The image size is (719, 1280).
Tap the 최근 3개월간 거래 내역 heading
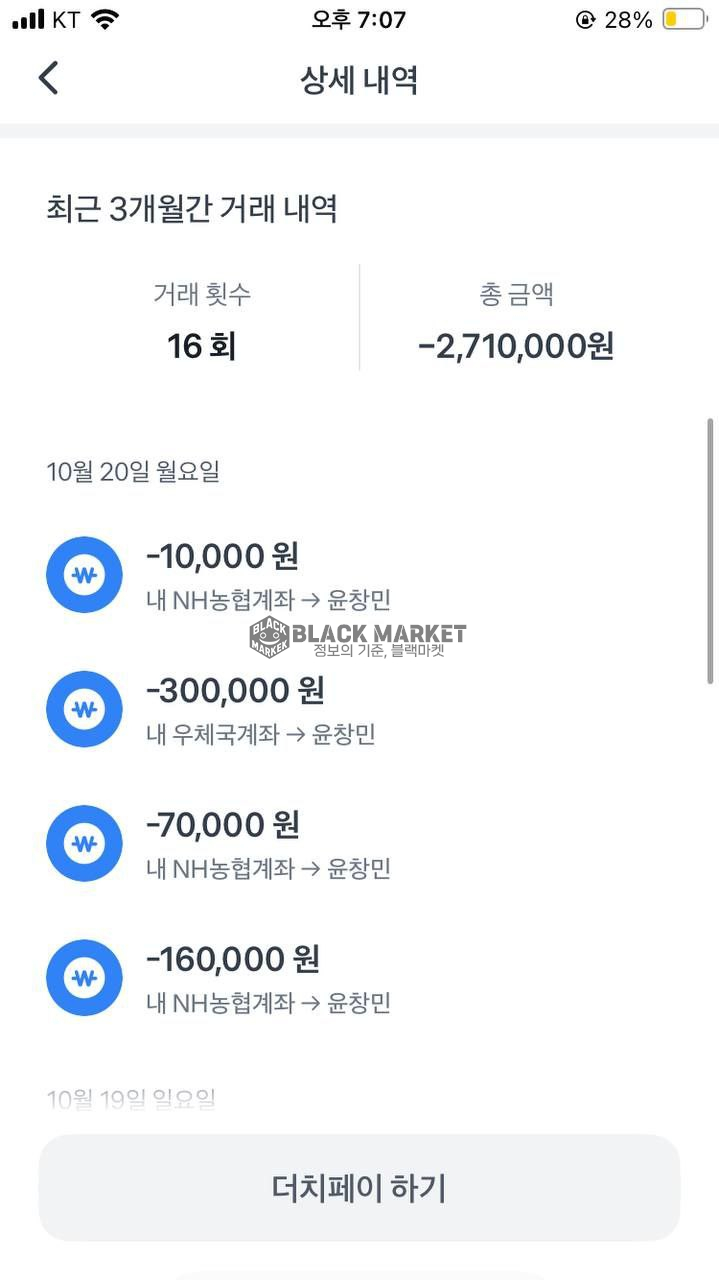point(191,209)
